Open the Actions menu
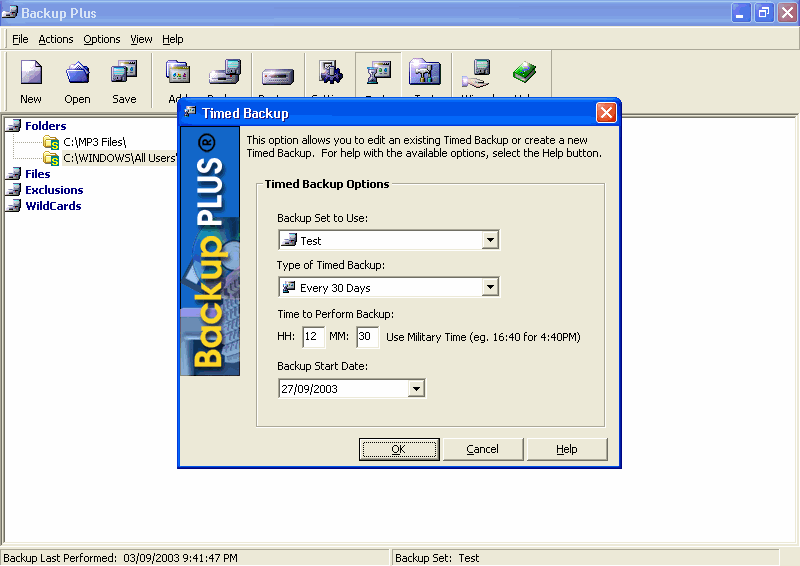800x566 pixels. tap(56, 39)
